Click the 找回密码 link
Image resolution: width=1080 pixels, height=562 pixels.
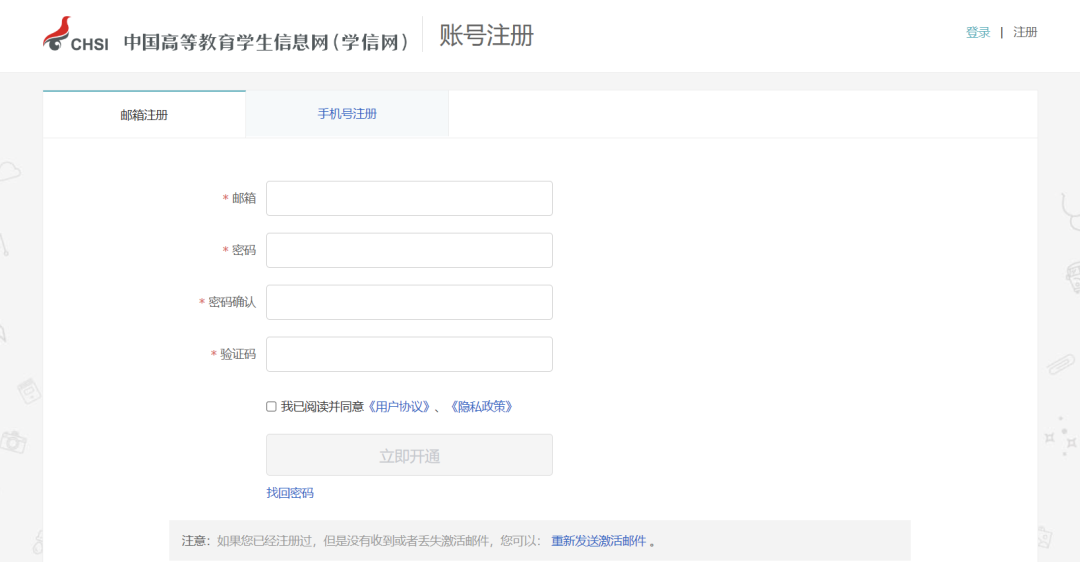pos(290,493)
